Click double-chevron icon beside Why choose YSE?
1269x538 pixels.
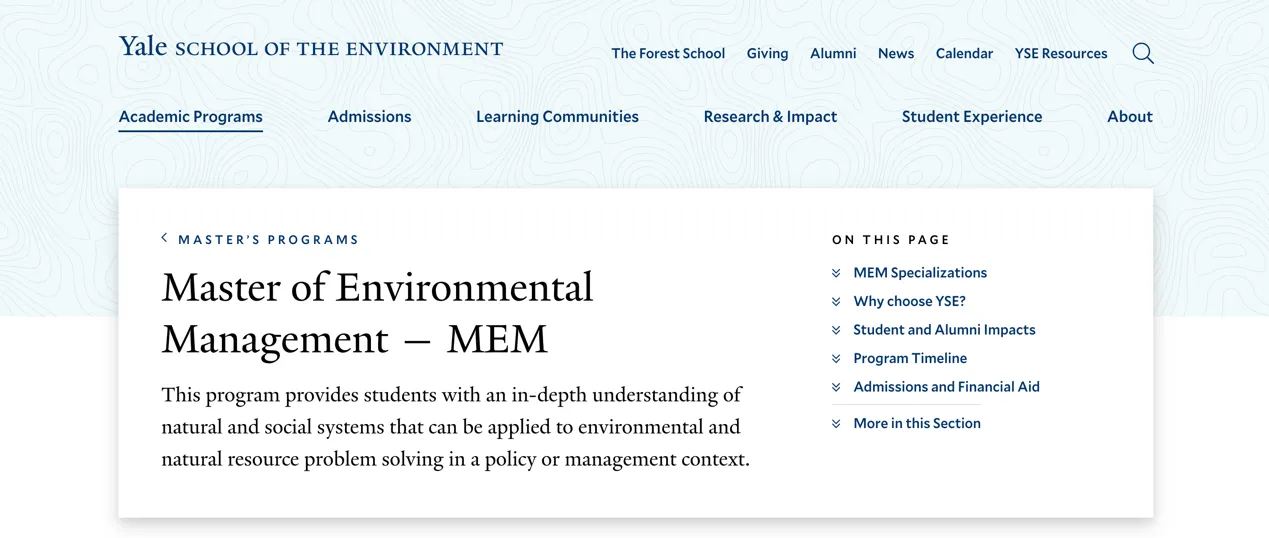click(836, 301)
